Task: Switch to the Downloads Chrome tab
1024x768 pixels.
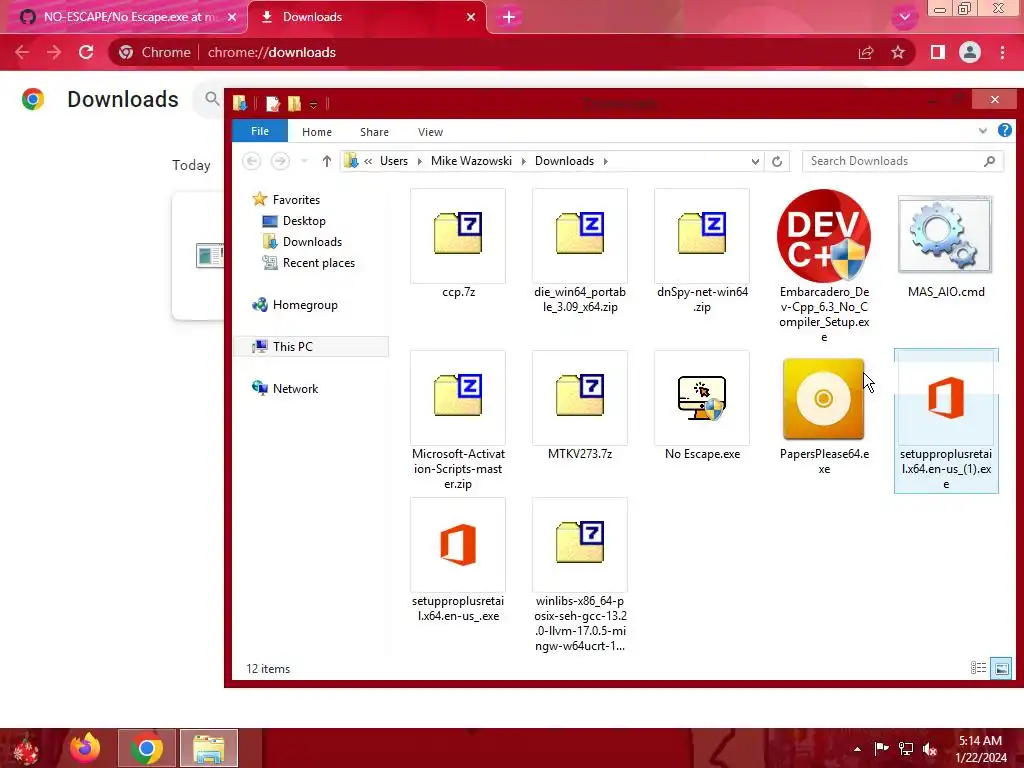Action: (367, 17)
